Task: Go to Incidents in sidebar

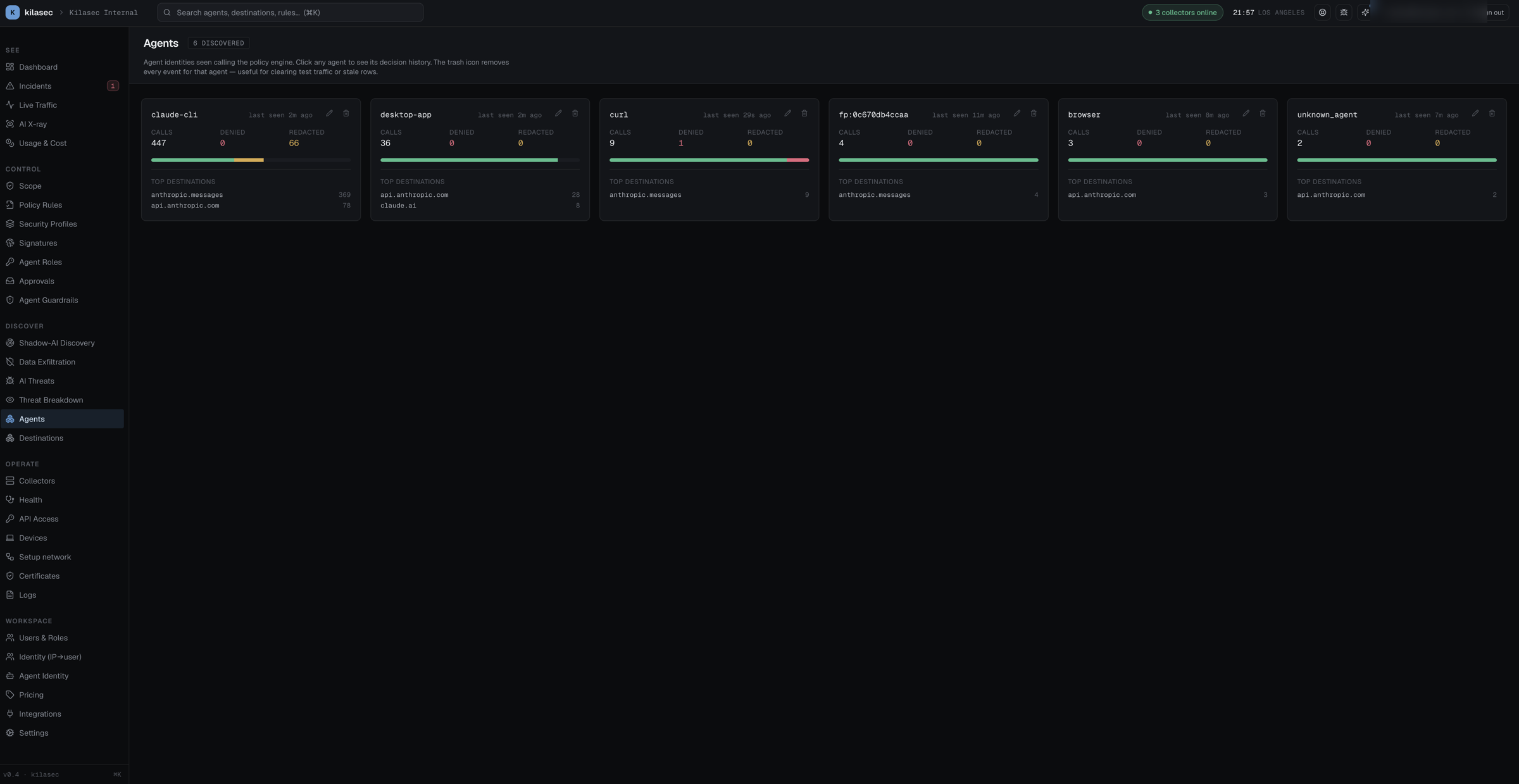Action: pyautogui.click(x=62, y=86)
